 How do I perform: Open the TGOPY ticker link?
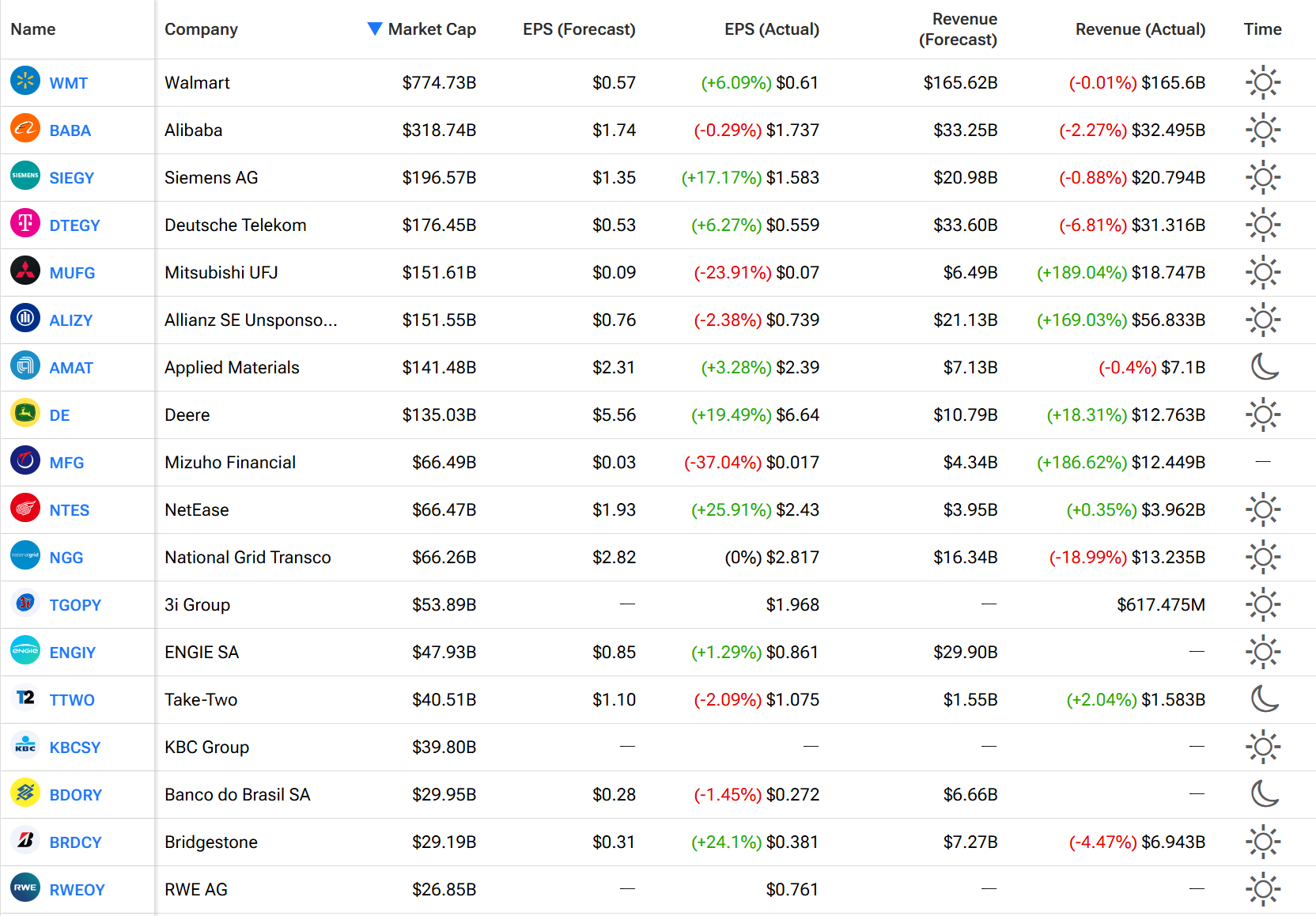(x=75, y=605)
